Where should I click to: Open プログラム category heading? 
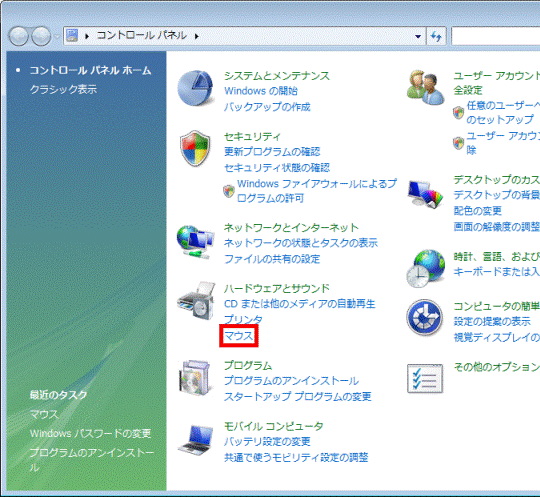(248, 365)
